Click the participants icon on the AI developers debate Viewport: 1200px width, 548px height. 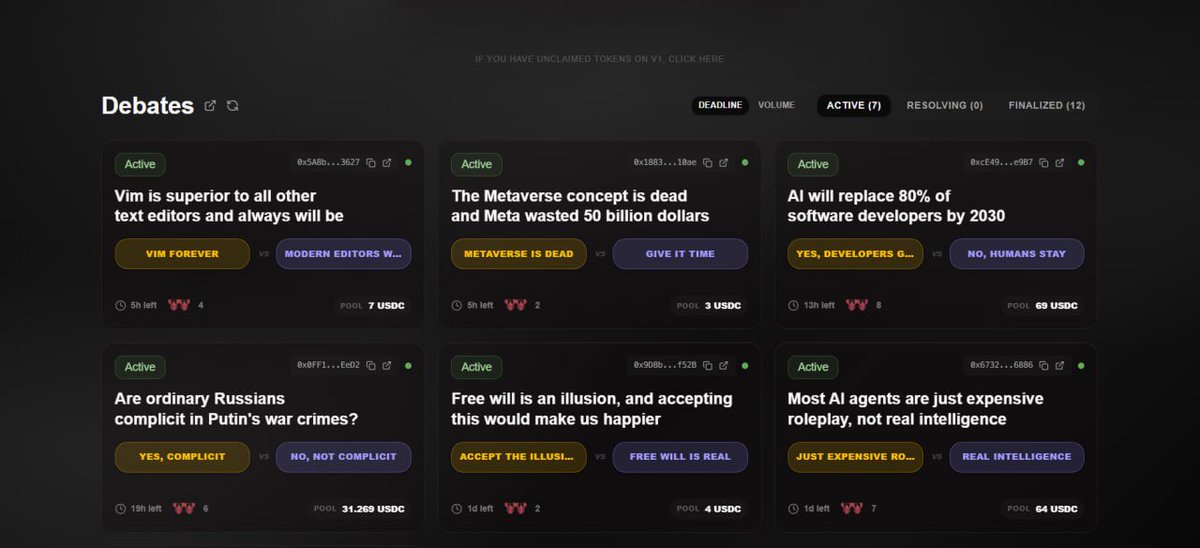856,305
